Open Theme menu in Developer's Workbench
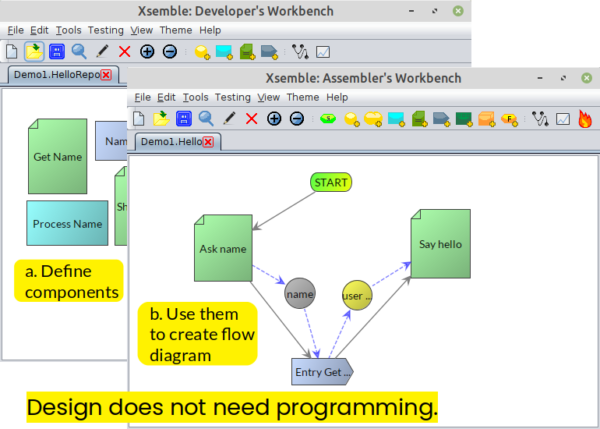This screenshot has height=429, width=600. click(x=175, y=30)
